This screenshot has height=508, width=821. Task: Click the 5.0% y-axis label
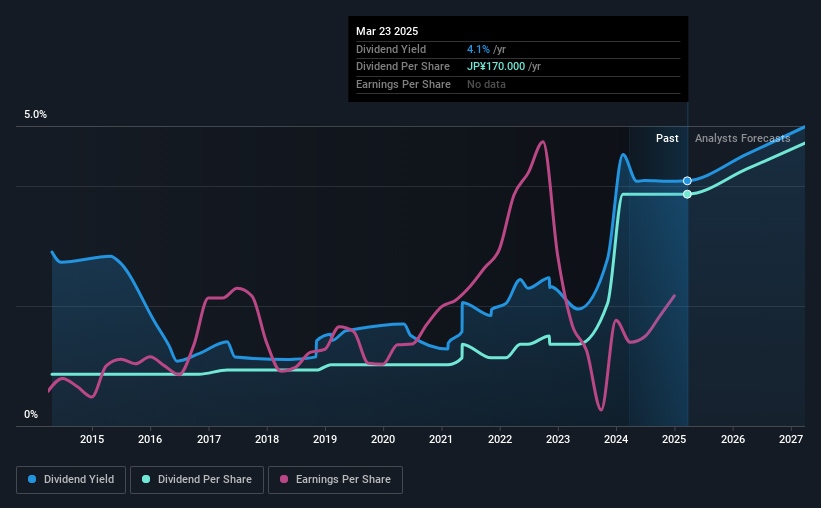point(35,115)
